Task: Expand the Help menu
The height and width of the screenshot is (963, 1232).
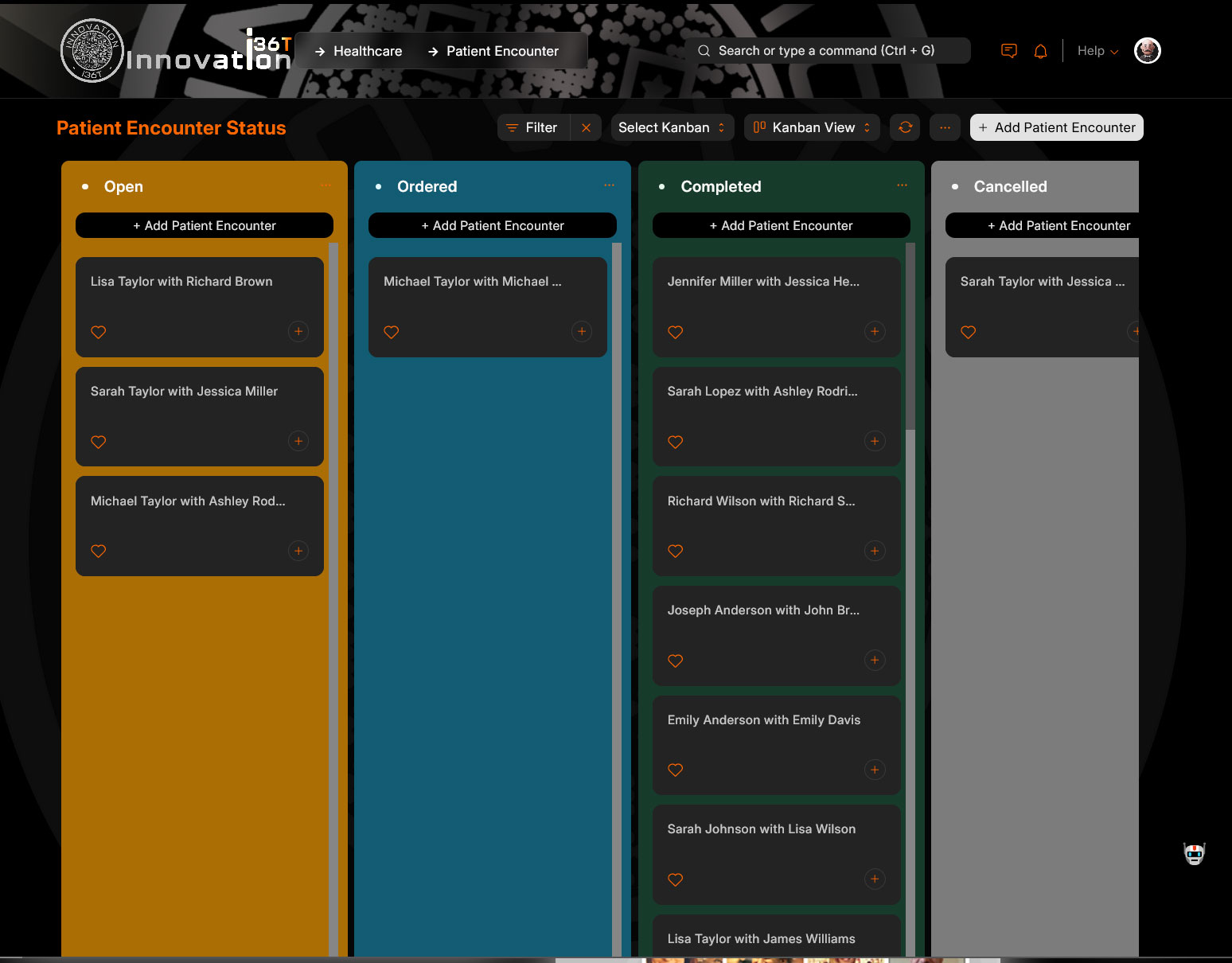Action: click(x=1097, y=51)
